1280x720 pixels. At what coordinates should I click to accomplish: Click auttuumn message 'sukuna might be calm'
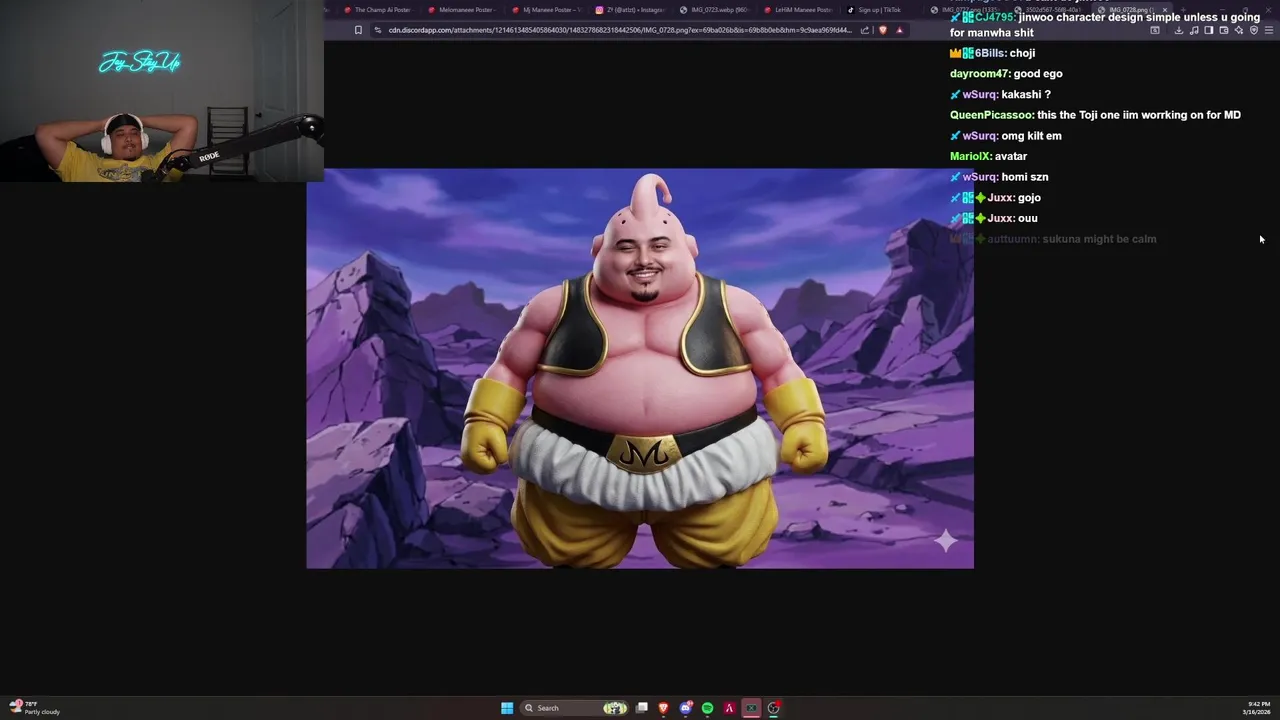pyautogui.click(x=1053, y=239)
